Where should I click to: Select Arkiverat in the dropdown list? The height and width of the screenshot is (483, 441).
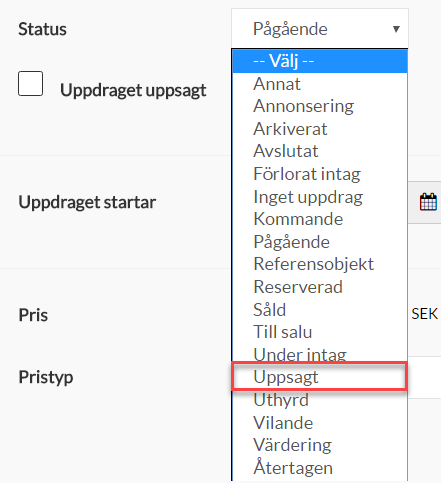(x=320, y=129)
